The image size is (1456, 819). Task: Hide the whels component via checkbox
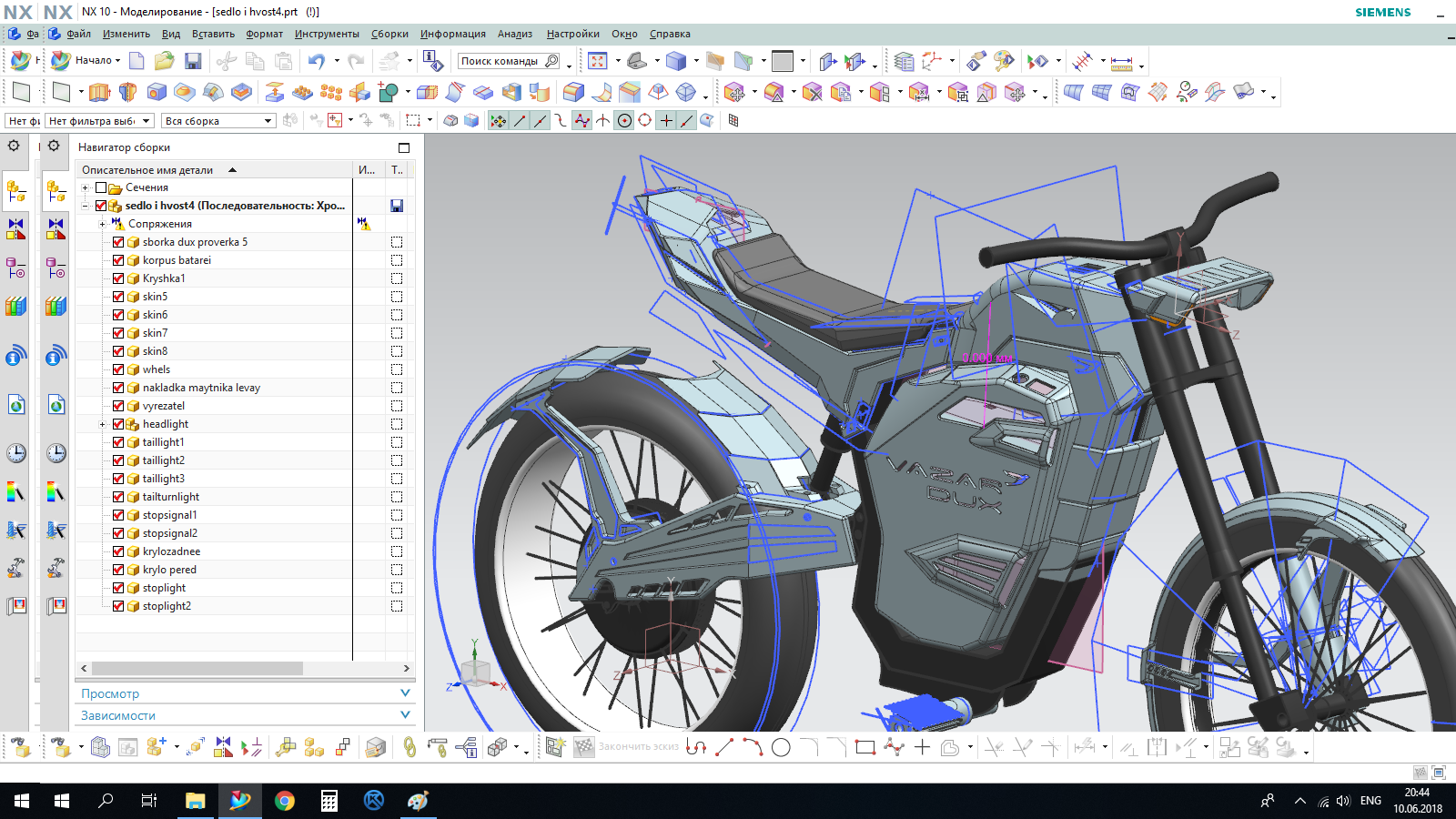[x=118, y=369]
